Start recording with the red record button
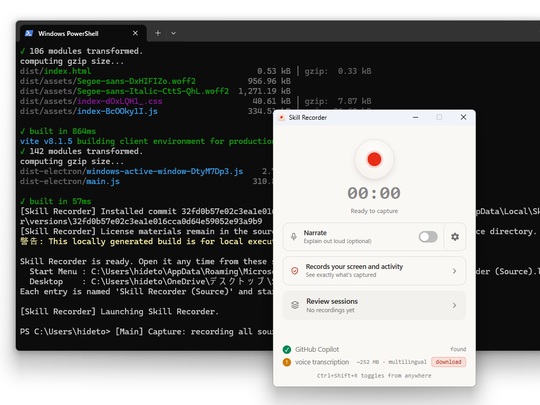The height and width of the screenshot is (405, 540). pos(374,159)
